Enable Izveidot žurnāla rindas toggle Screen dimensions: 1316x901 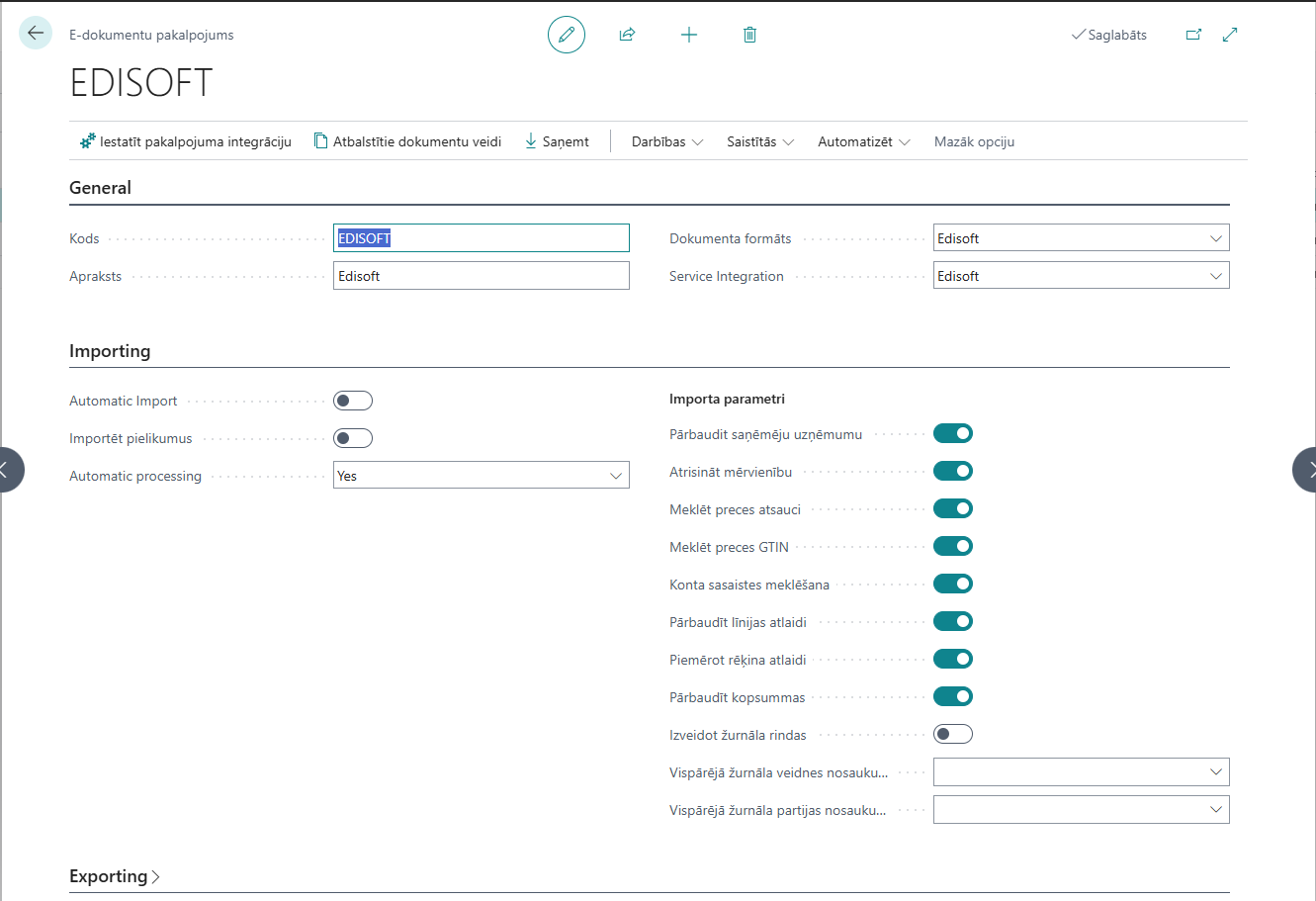click(x=953, y=734)
